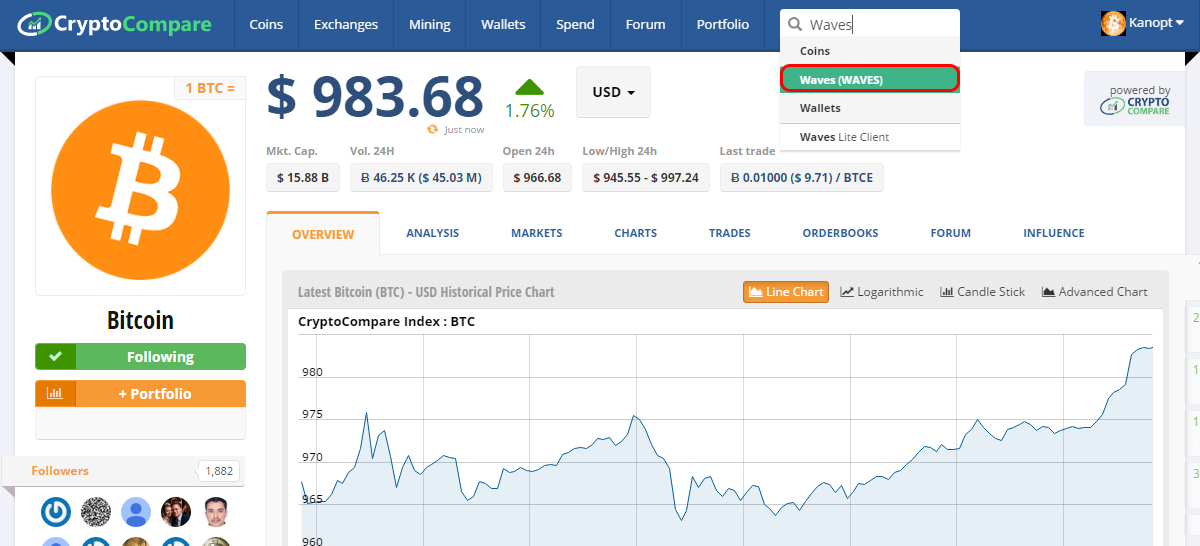Switch to Logarithmic chart view

[x=882, y=292]
